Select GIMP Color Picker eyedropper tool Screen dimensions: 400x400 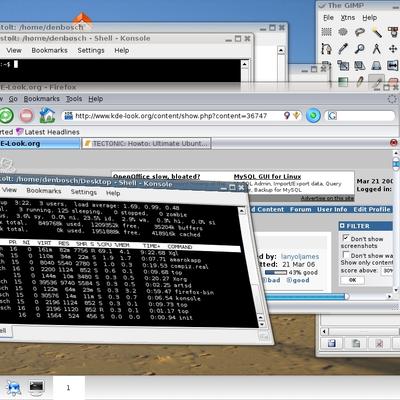[343, 49]
